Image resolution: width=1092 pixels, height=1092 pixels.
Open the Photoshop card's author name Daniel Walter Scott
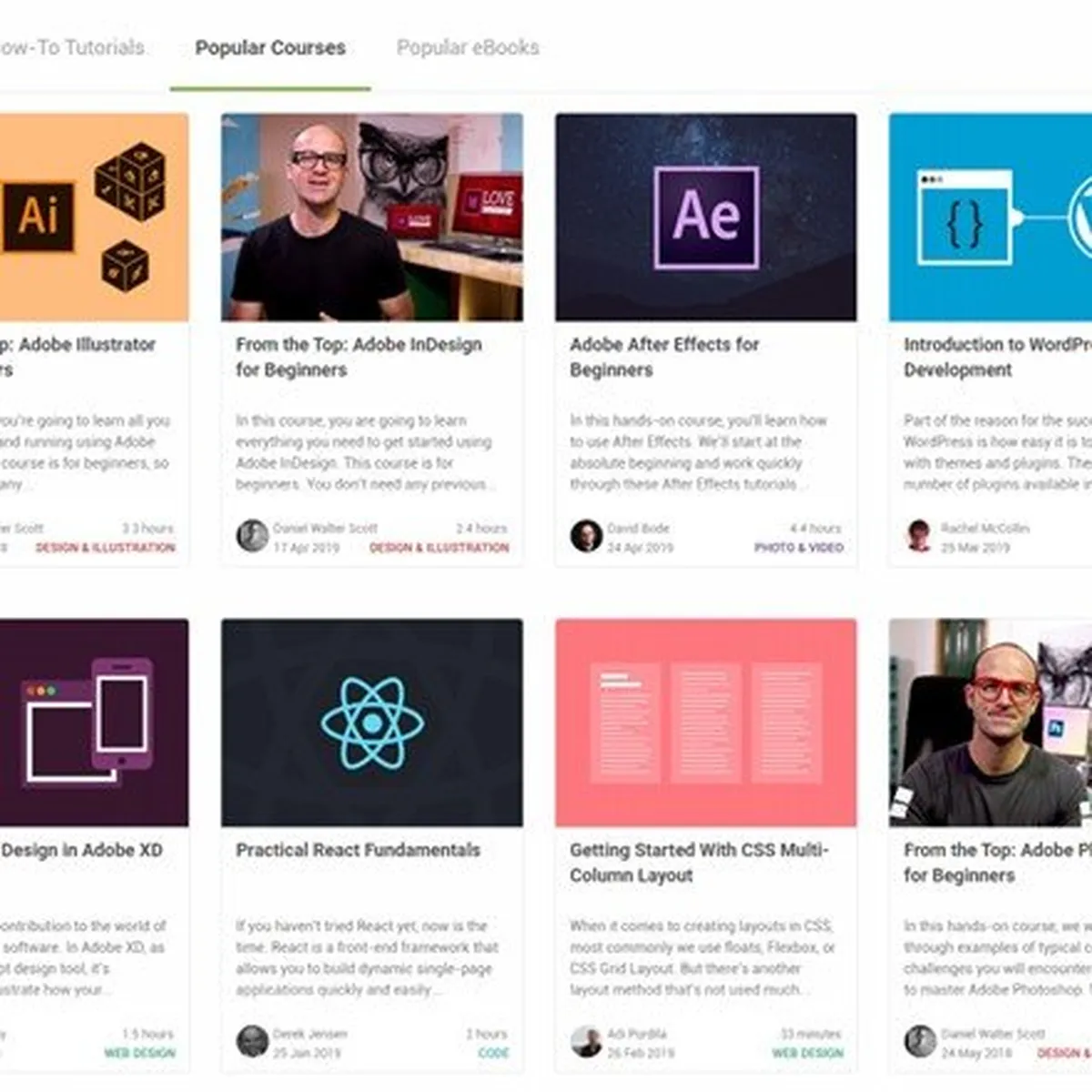(x=993, y=1034)
